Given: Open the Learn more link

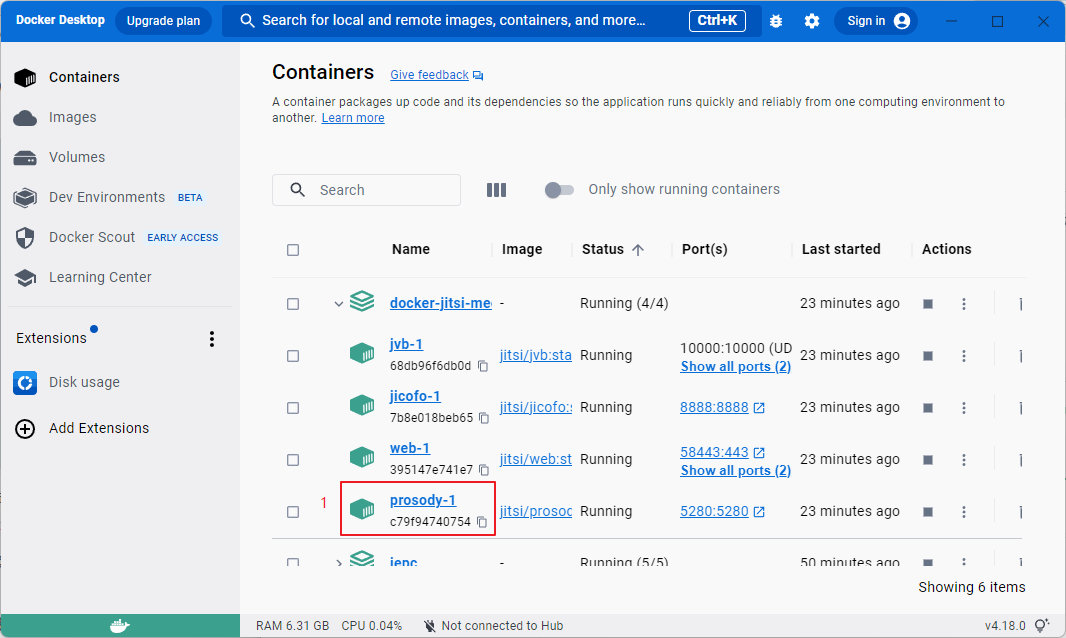Looking at the screenshot, I should click(353, 118).
